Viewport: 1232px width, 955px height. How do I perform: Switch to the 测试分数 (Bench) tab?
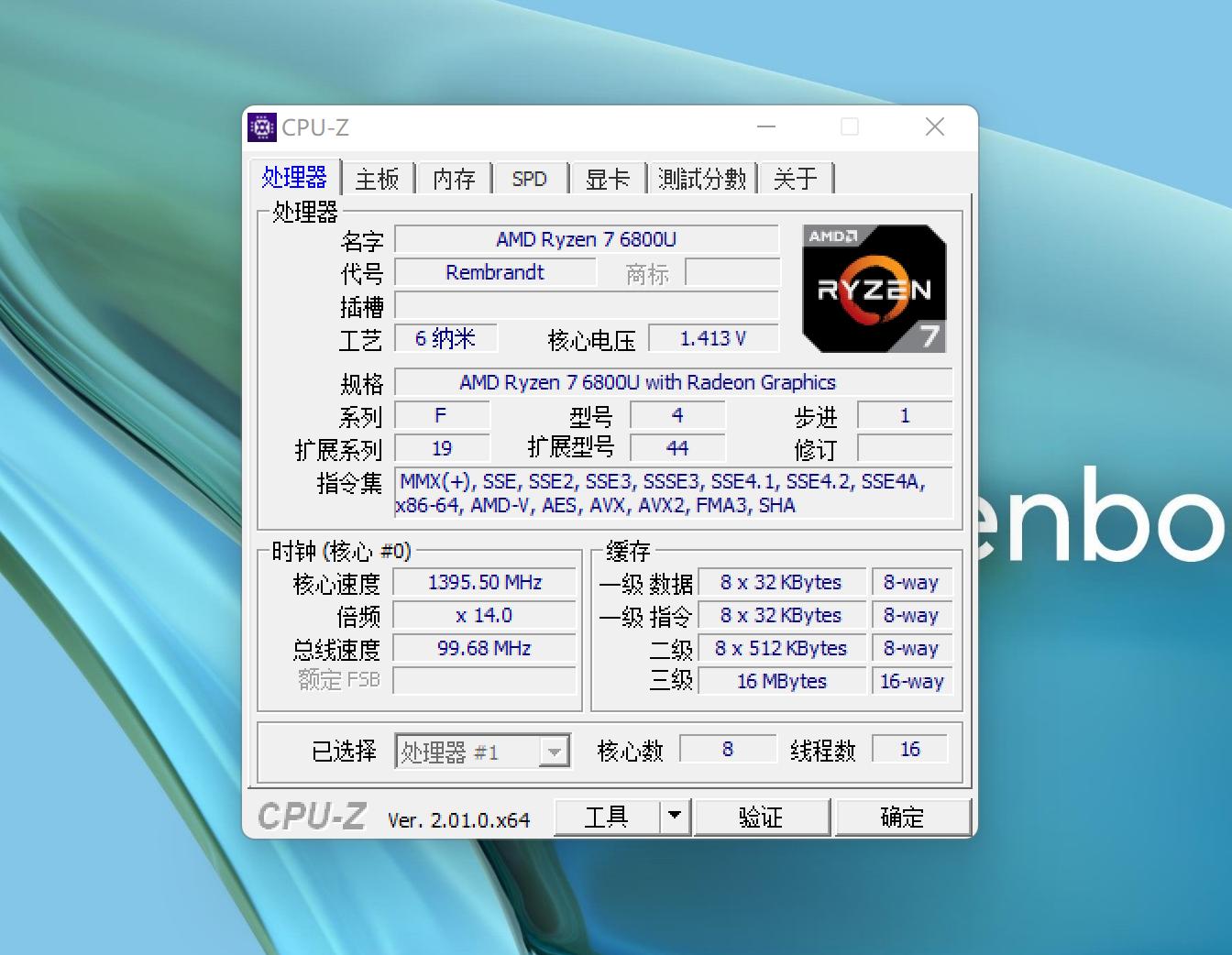click(x=701, y=179)
